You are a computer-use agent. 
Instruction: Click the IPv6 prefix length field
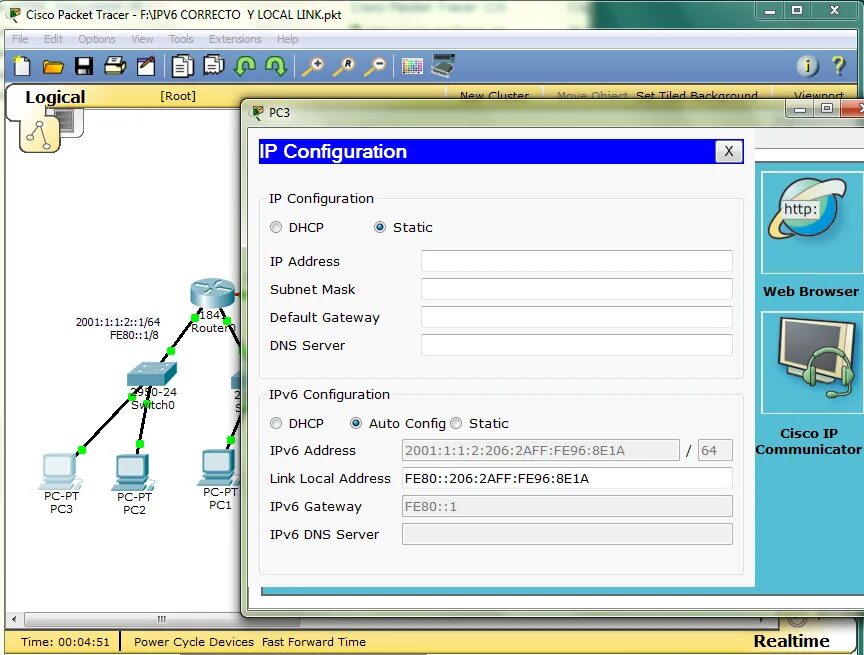click(x=715, y=450)
